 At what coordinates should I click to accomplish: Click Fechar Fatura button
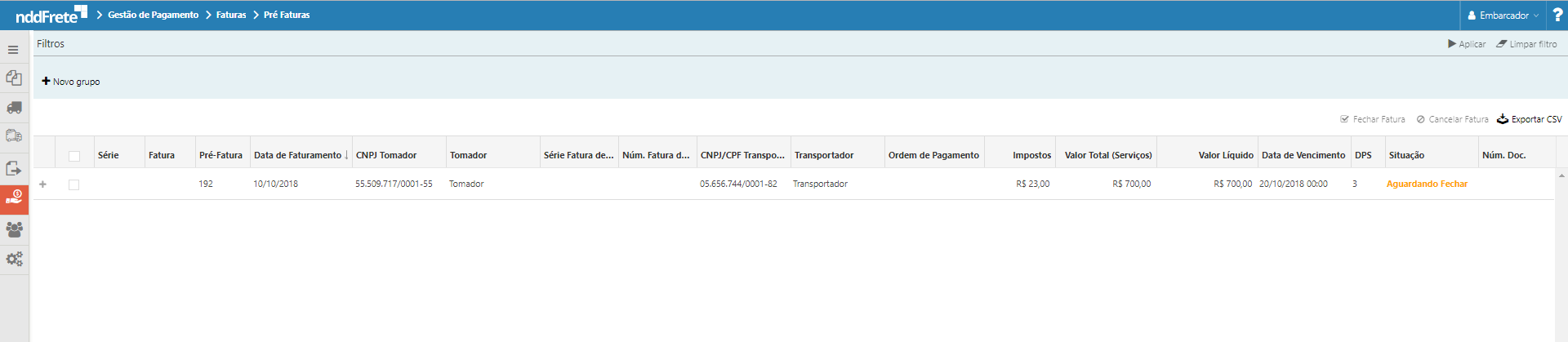1373,119
